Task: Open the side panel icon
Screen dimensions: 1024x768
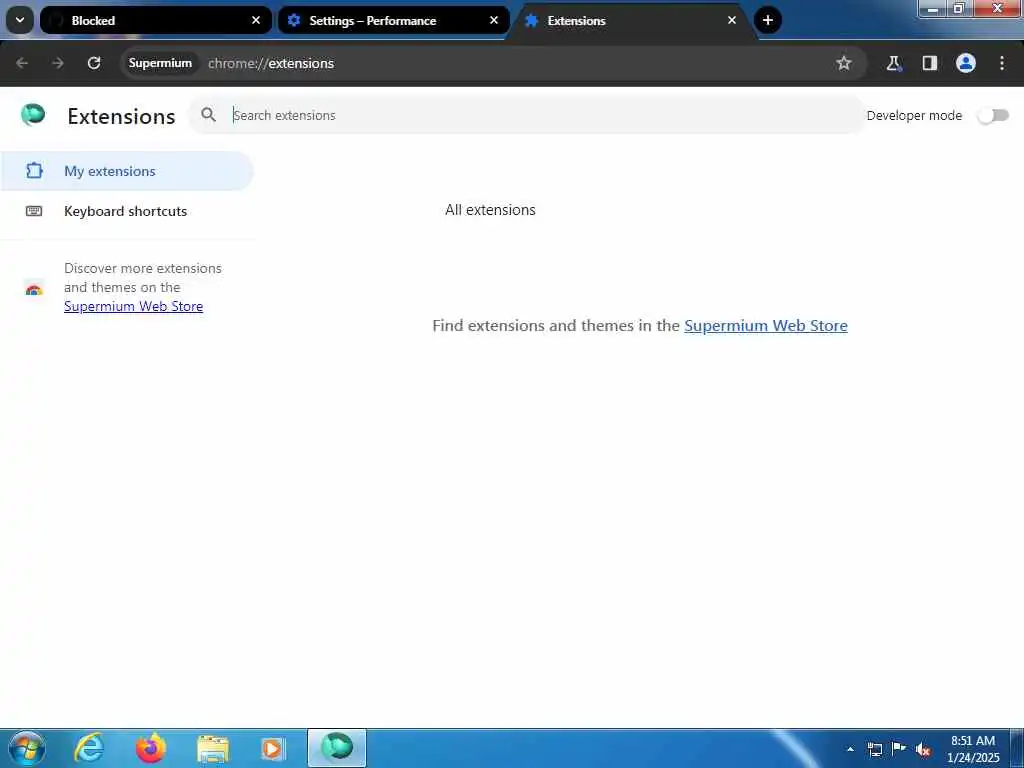Action: click(929, 63)
